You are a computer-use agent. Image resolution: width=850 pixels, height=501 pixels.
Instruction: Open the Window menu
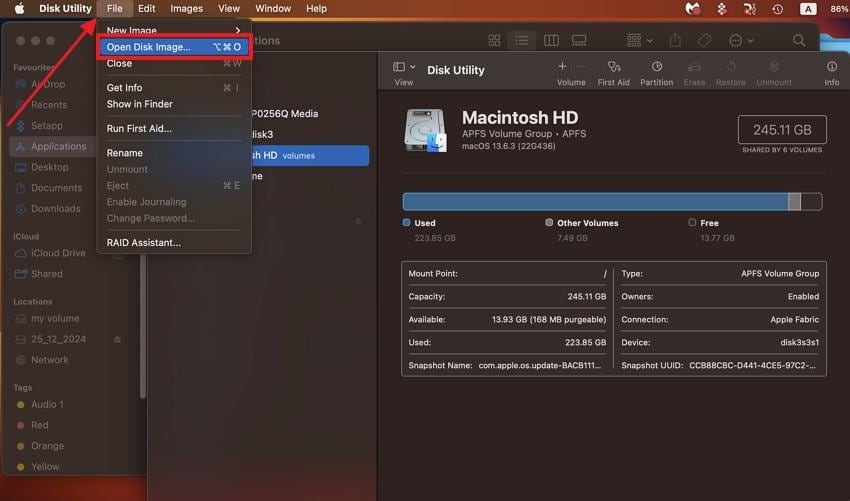[x=273, y=9]
